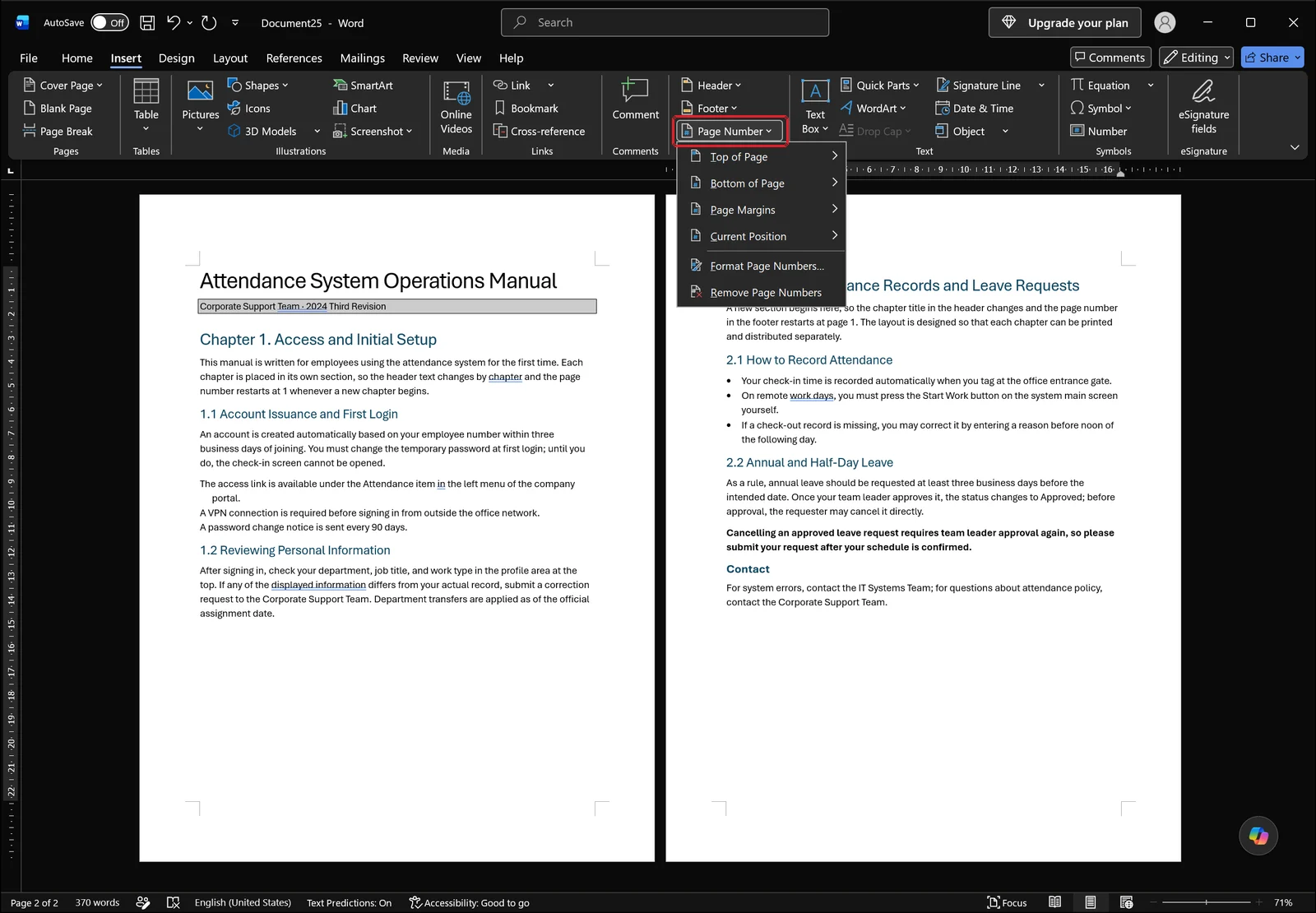
Task: Click the Save icon in title bar
Action: tap(147, 23)
